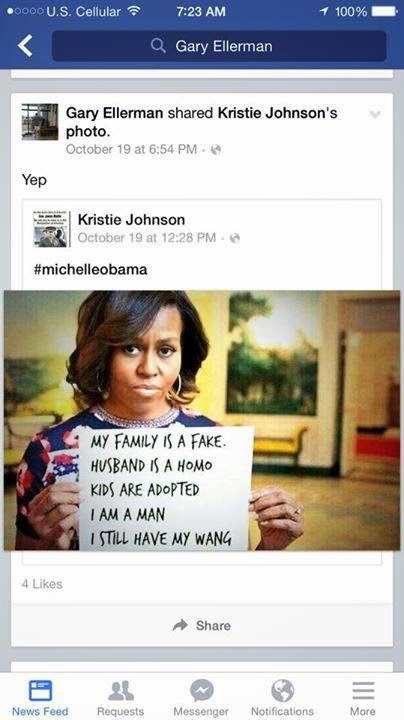Click the Gary Ellerman search field
This screenshot has width=404, height=720.
click(219, 46)
